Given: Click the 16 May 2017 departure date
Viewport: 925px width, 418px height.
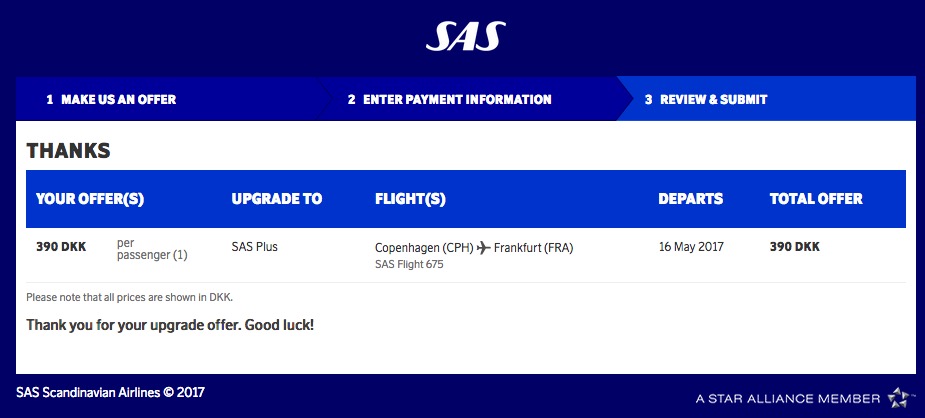Looking at the screenshot, I should 691,247.
